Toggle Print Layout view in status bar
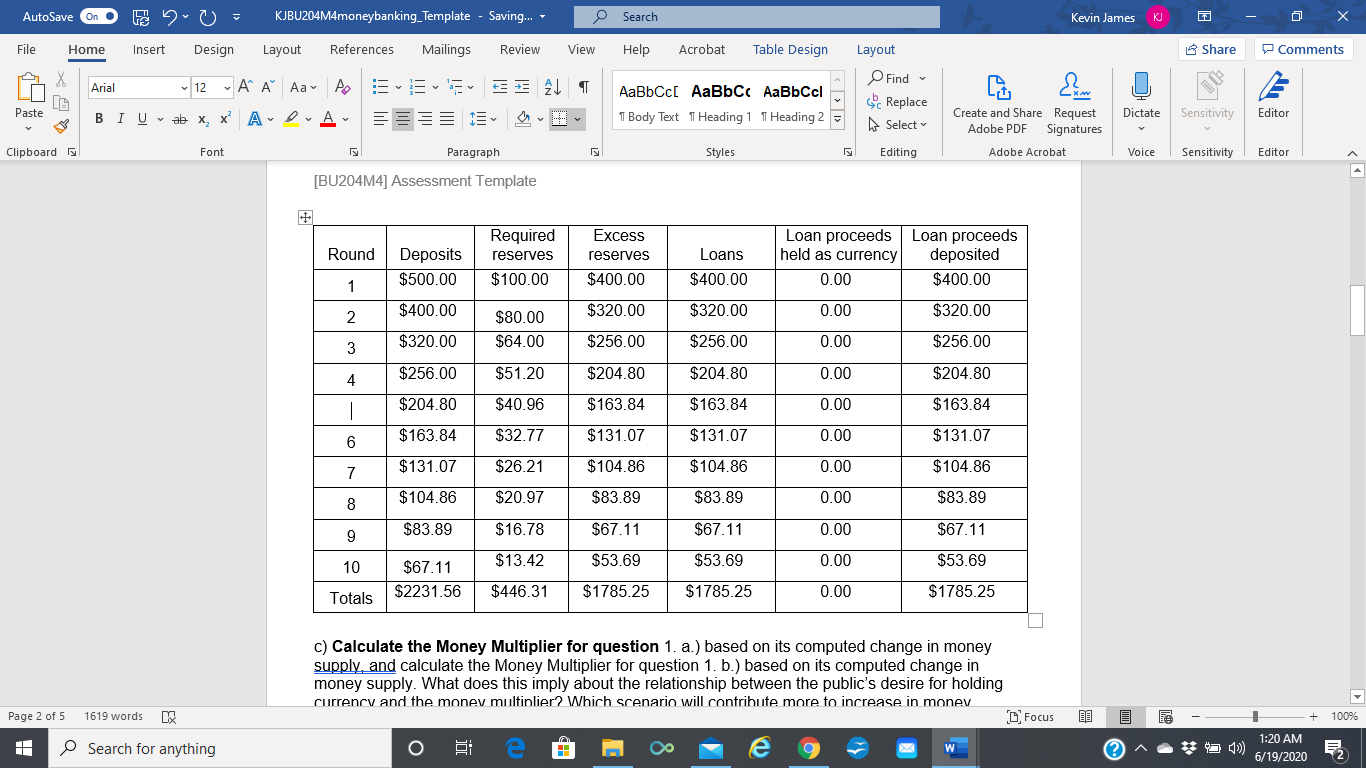Image resolution: width=1366 pixels, height=768 pixels. (x=1125, y=716)
